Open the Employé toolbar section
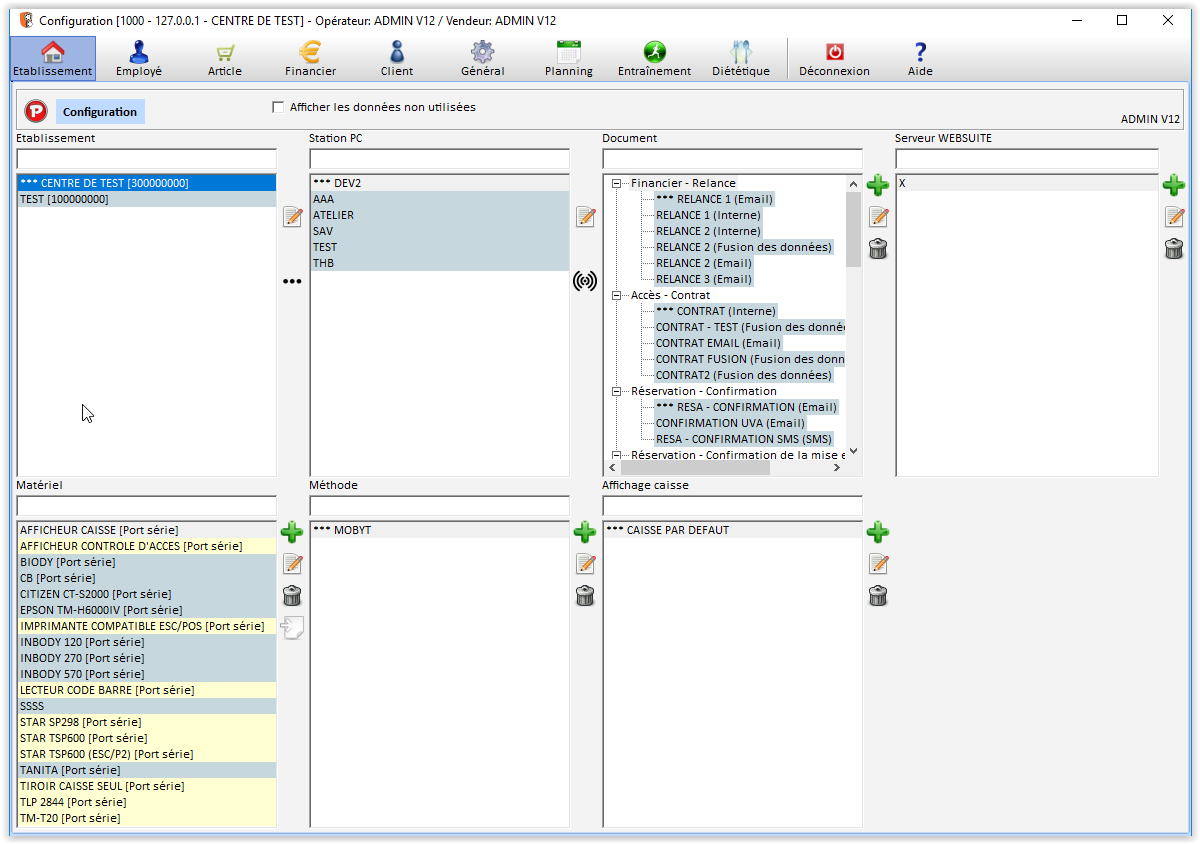Viewport: 1200px width, 844px height. 138,59
